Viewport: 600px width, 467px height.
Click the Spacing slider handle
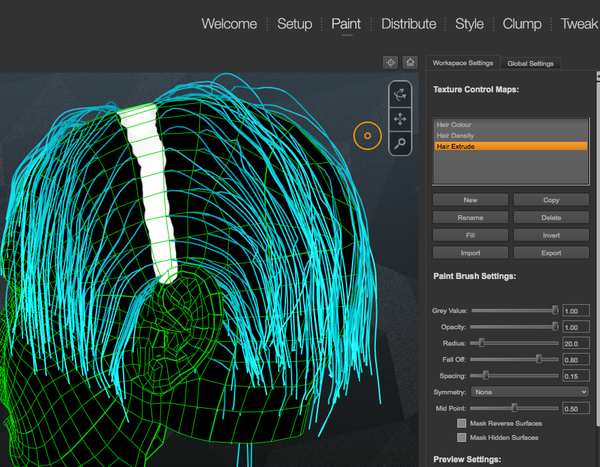[486, 376]
